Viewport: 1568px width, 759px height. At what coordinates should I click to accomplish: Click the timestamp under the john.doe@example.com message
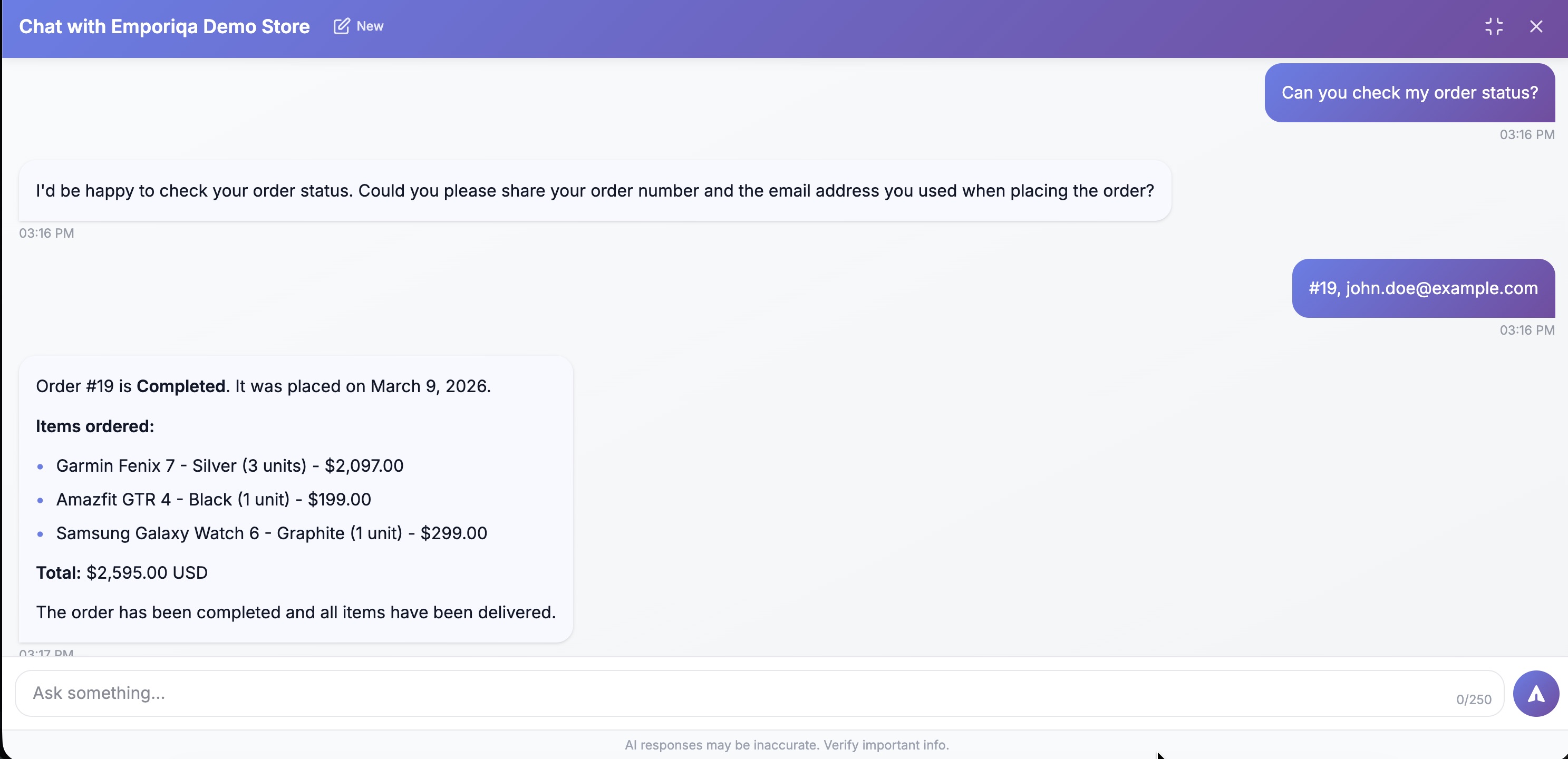[x=1526, y=330]
